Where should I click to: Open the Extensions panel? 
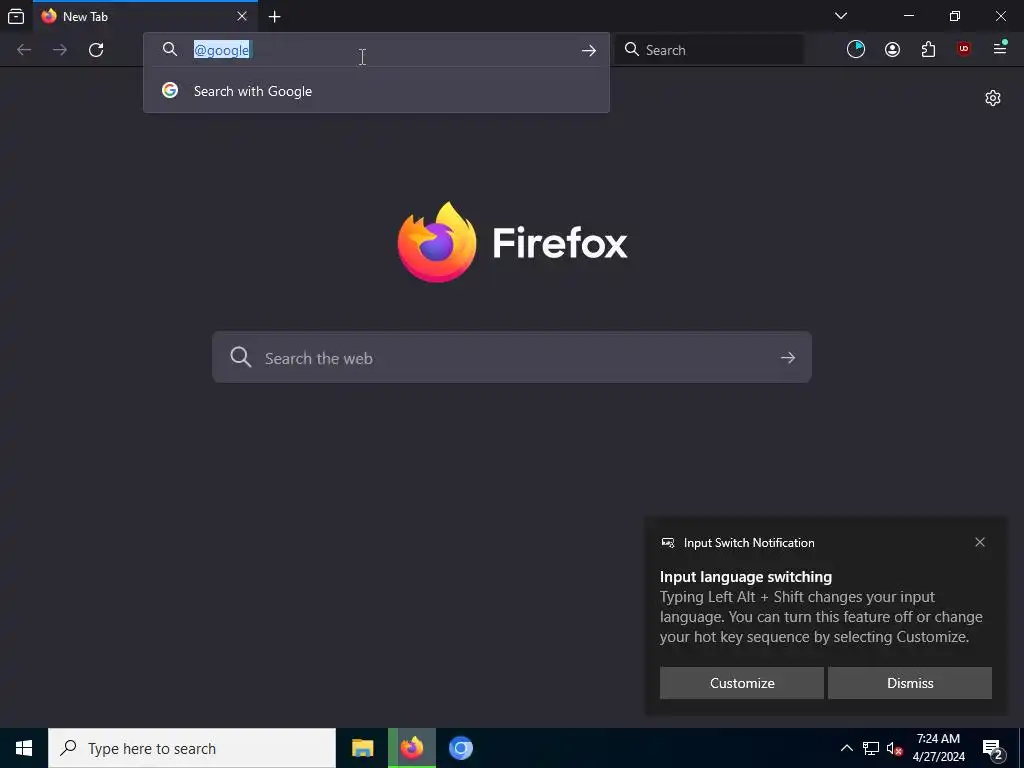coord(928,50)
